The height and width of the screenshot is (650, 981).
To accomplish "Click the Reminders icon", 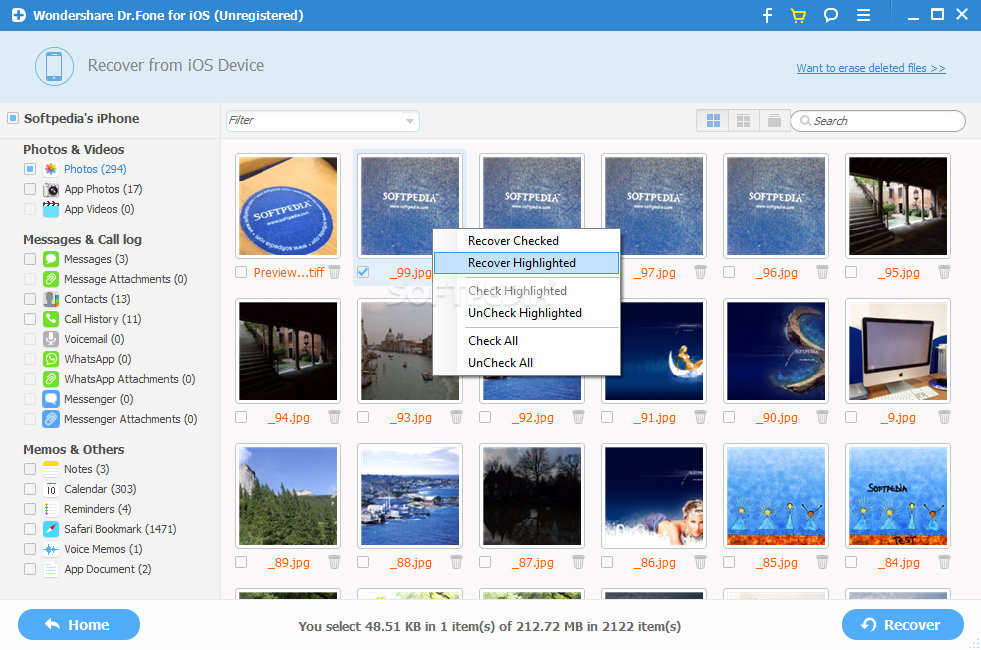I will pos(51,509).
